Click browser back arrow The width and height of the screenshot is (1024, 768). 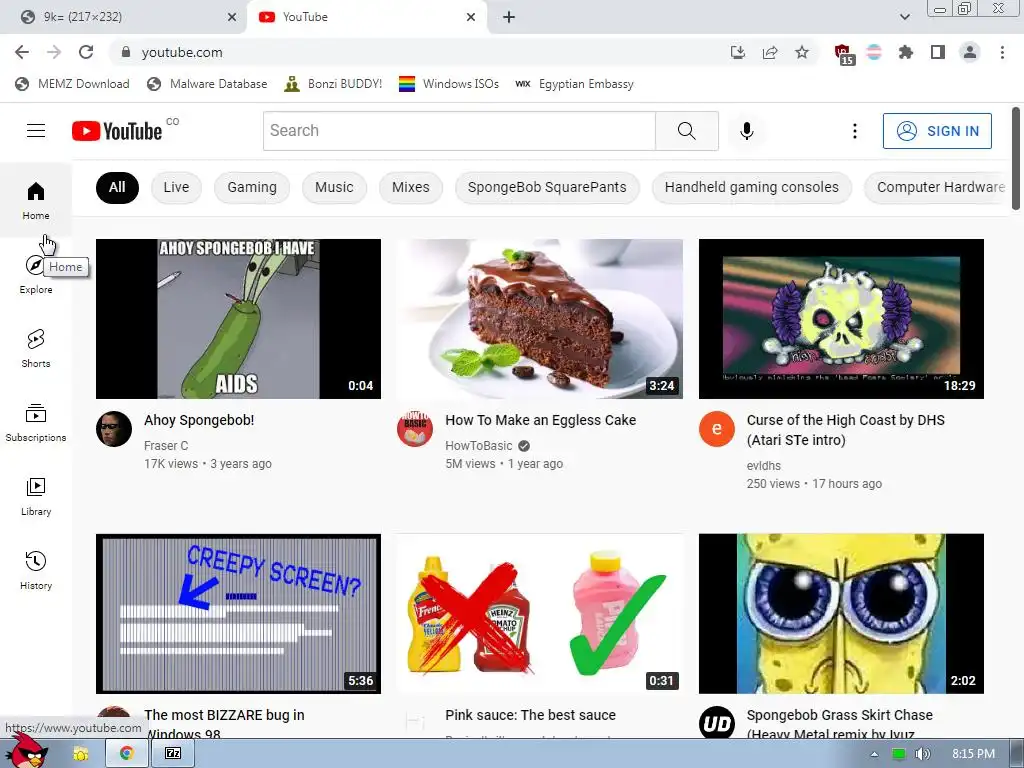22,52
